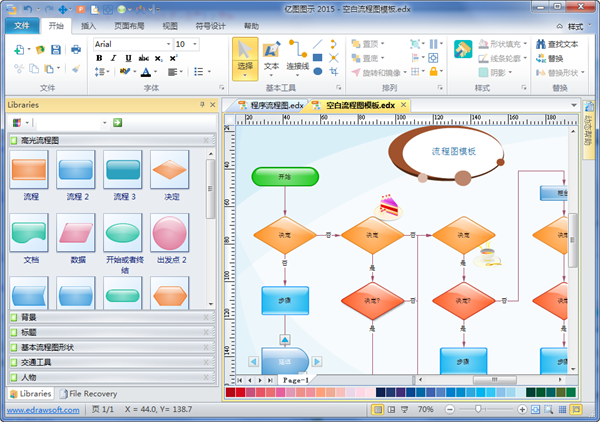Toggle strikethrough text formatting
This screenshot has width=600, height=422.
pos(144,59)
